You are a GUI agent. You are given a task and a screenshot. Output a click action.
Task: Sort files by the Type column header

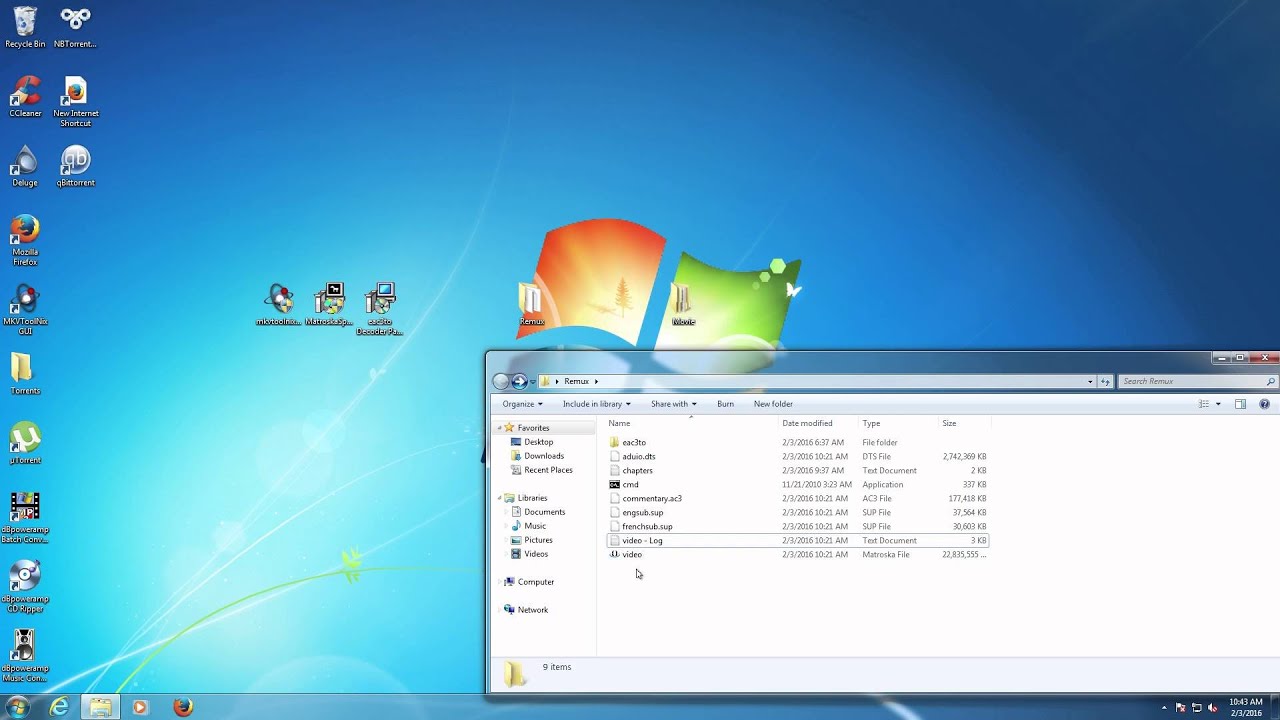point(898,423)
